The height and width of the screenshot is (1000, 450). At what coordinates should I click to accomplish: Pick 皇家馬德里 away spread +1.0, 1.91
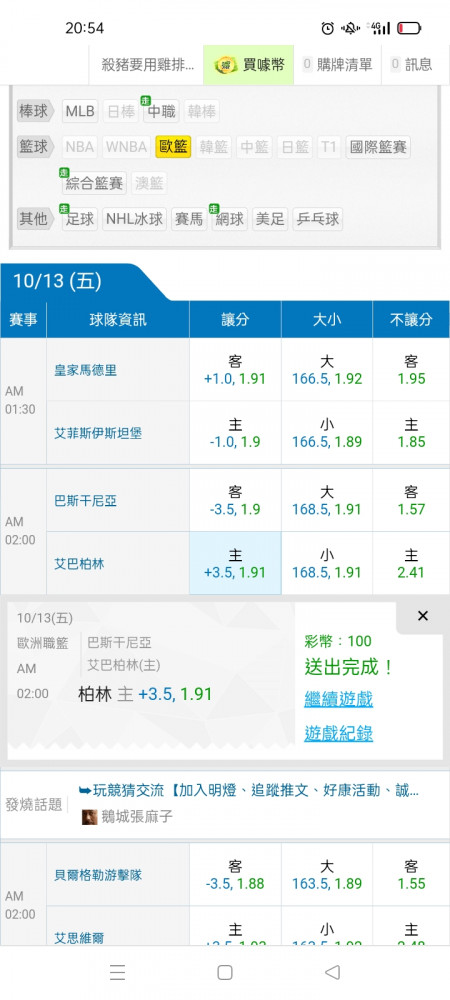[235, 371]
